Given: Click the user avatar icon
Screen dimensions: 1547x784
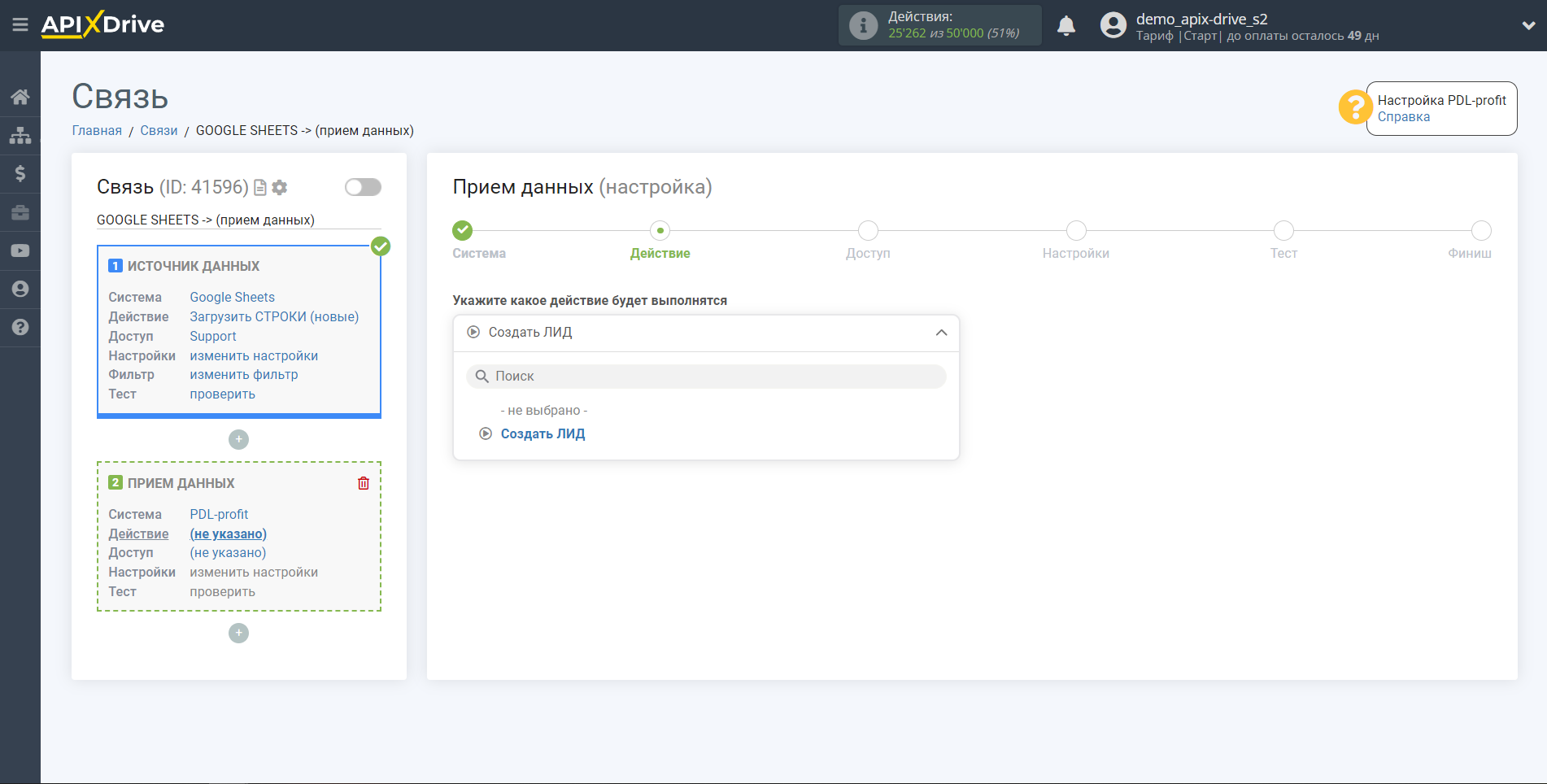Looking at the screenshot, I should [1113, 25].
